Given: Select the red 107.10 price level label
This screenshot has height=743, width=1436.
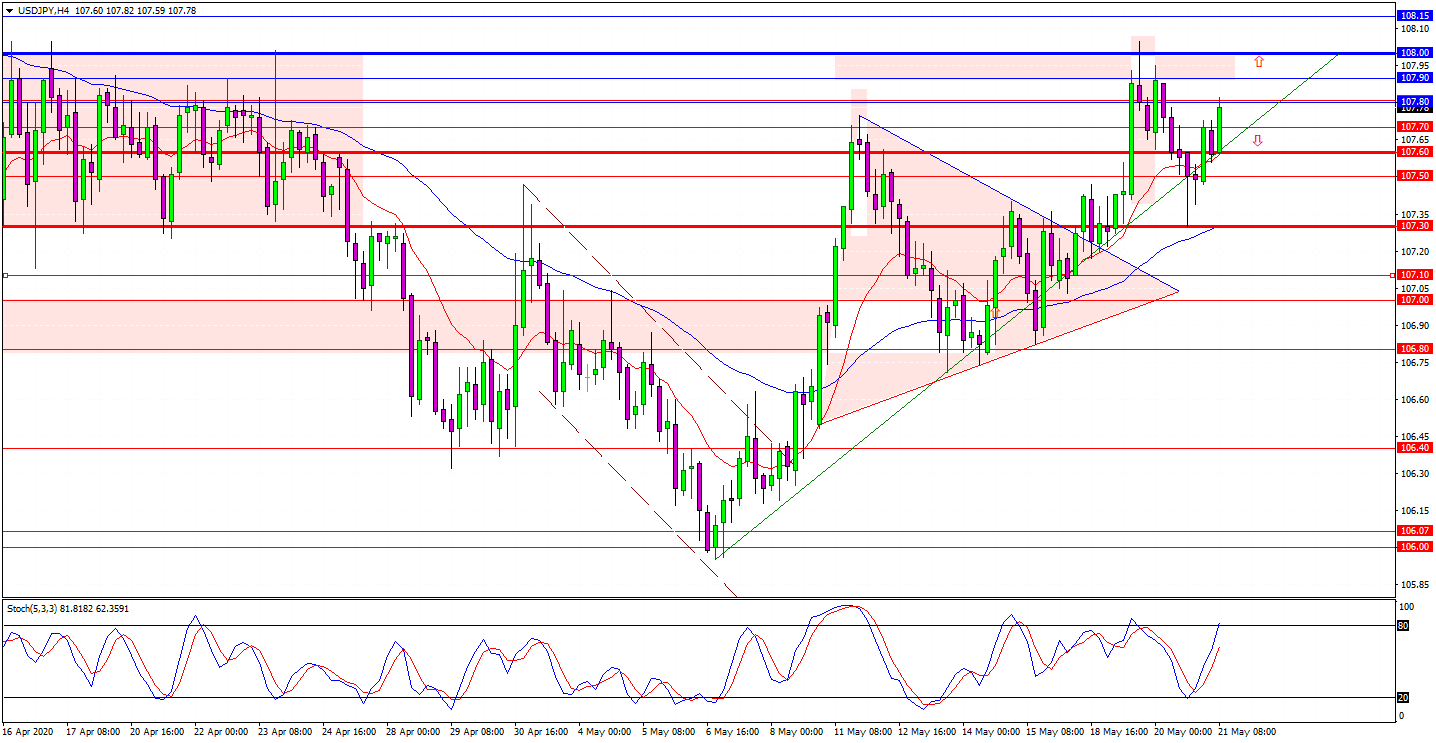Looking at the screenshot, I should tap(1415, 274).
